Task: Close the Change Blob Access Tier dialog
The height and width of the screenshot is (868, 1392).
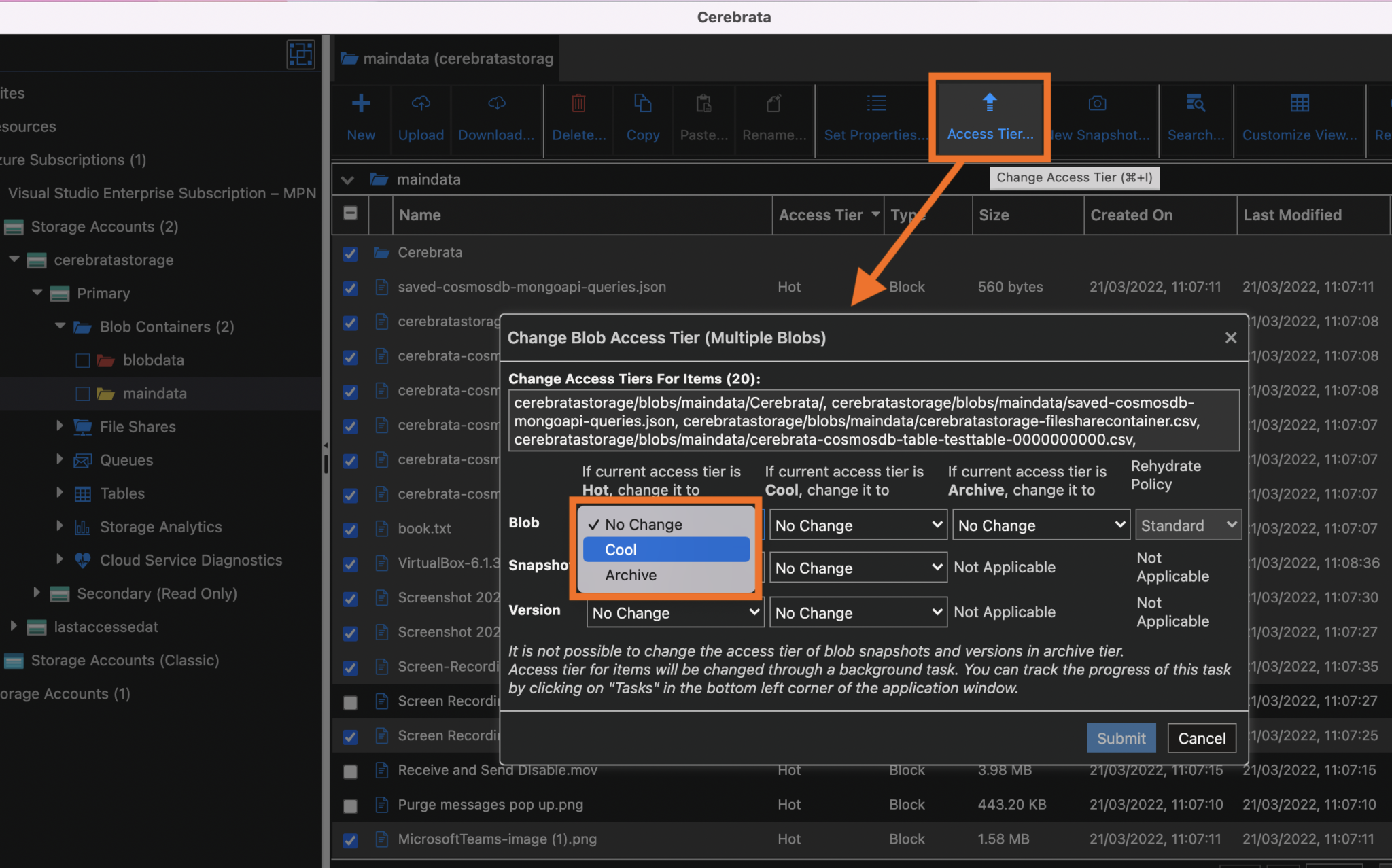Action: [x=1230, y=337]
